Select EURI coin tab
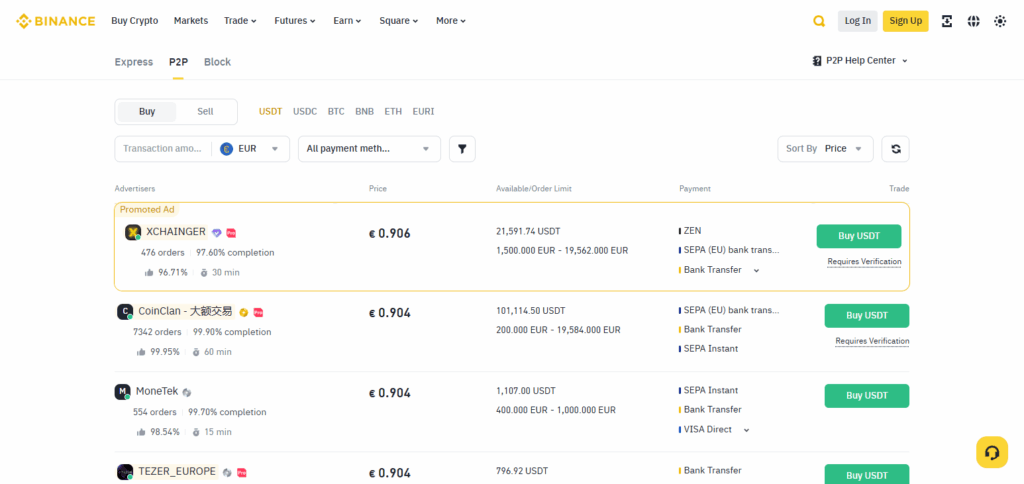The image size is (1024, 484). coord(423,112)
